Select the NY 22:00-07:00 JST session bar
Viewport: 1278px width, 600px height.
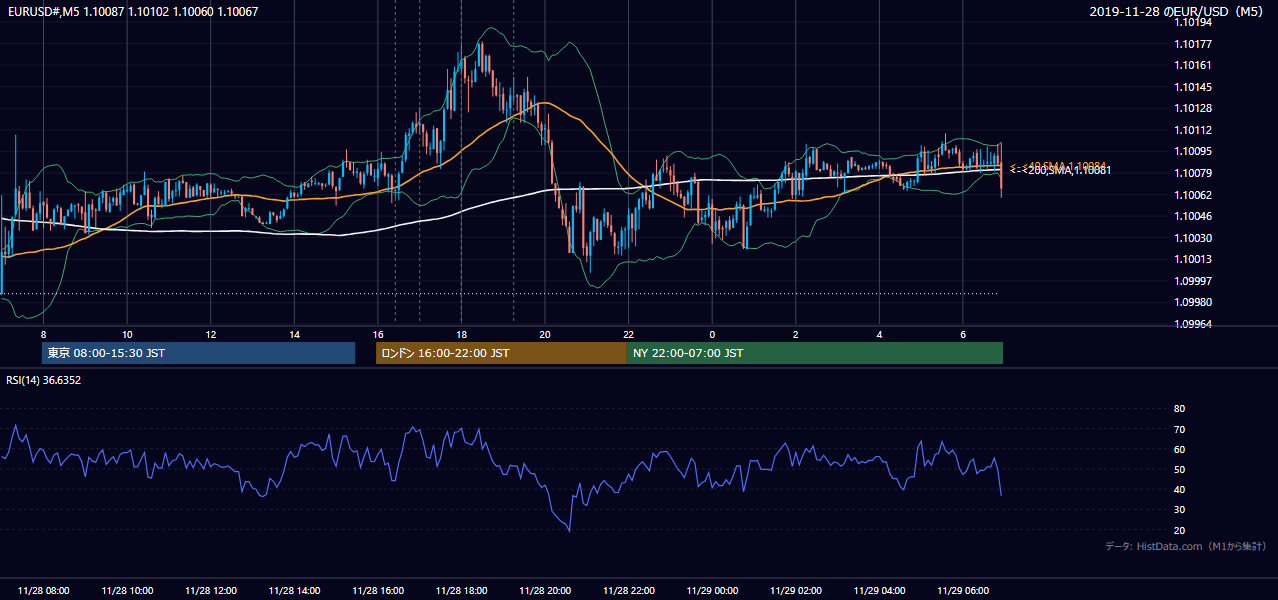[815, 353]
